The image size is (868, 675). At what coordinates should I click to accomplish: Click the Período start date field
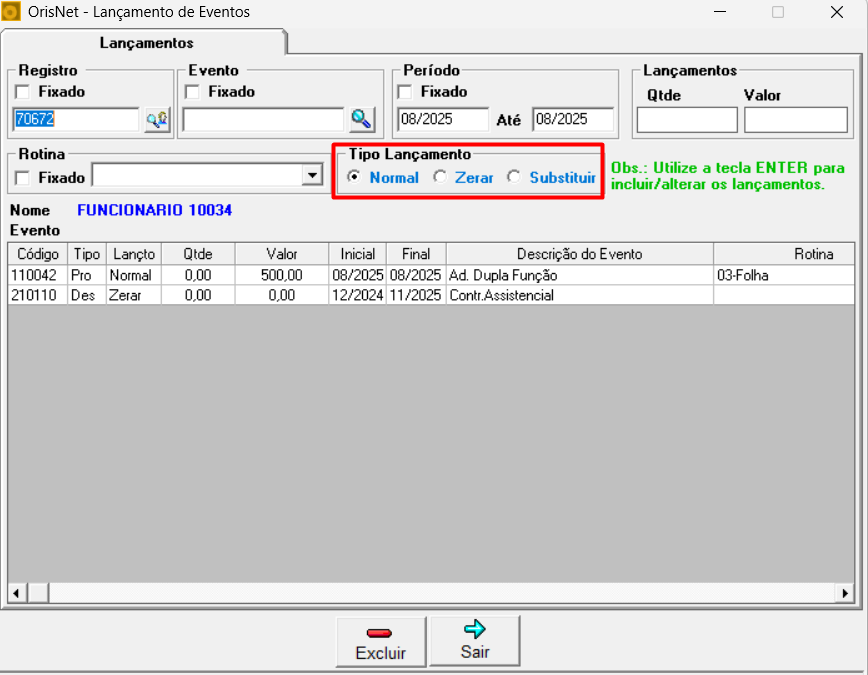(x=442, y=119)
